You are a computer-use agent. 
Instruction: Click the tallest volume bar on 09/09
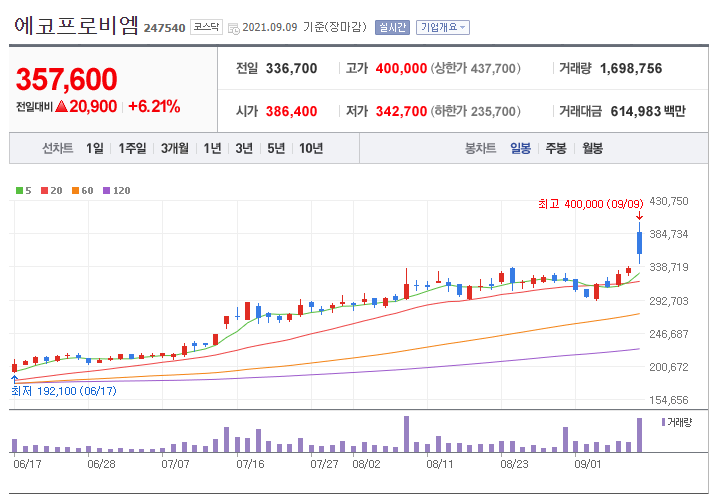click(639, 435)
